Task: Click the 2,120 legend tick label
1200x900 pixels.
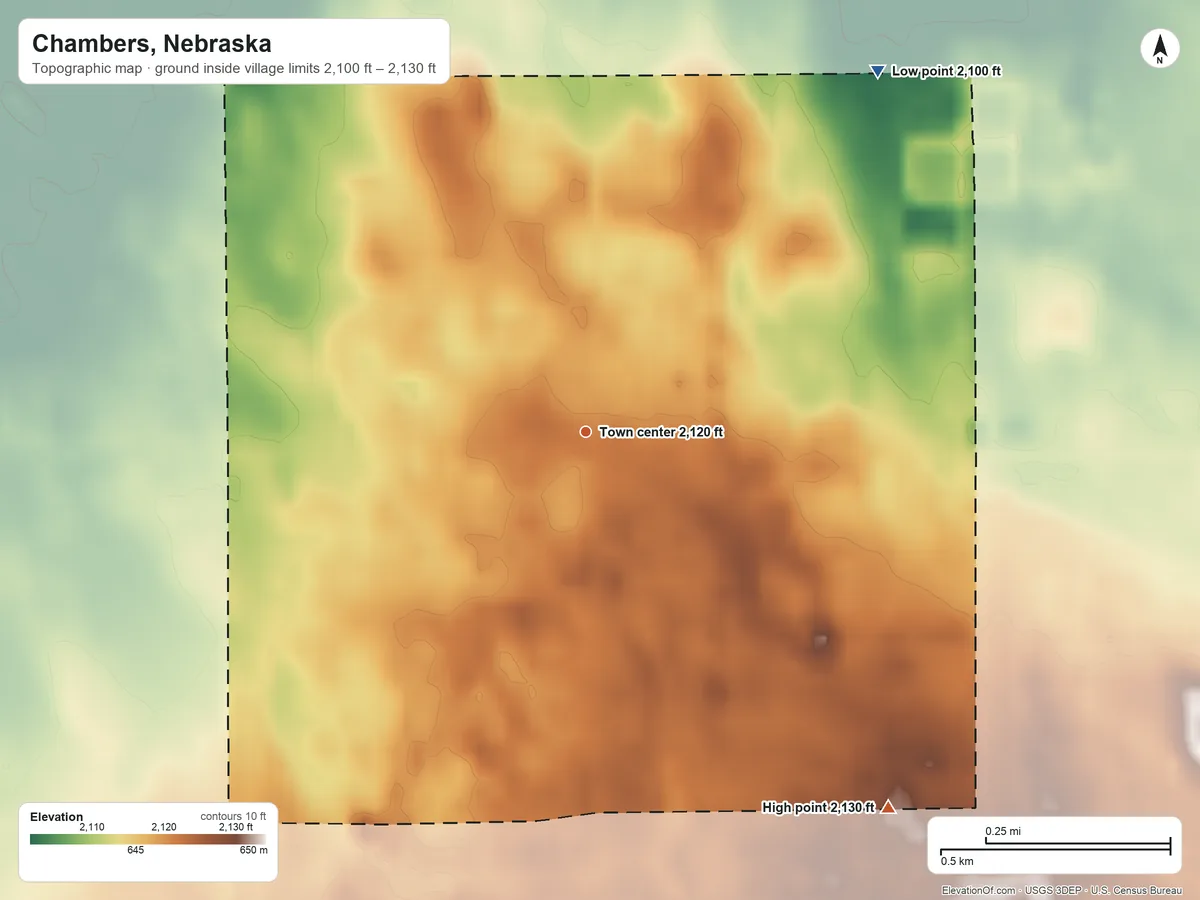Action: pyautogui.click(x=163, y=827)
